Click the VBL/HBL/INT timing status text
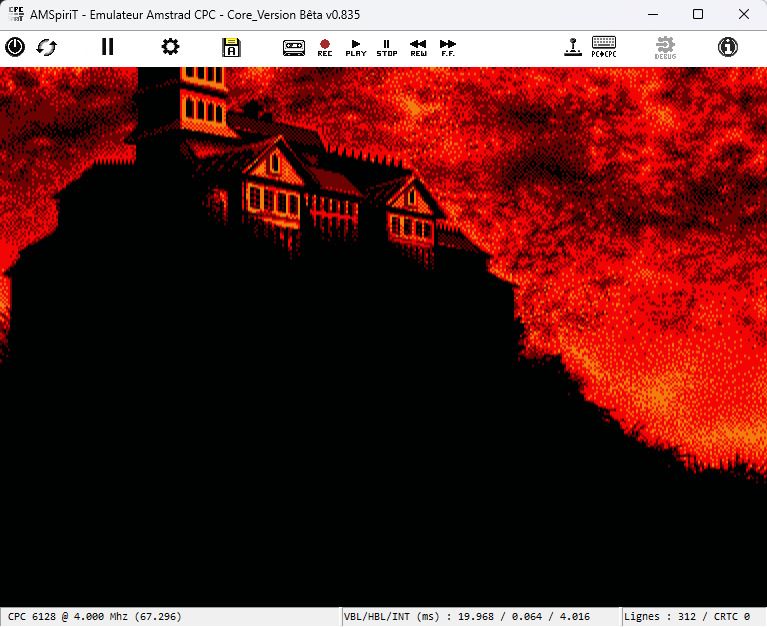 [x=467, y=616]
